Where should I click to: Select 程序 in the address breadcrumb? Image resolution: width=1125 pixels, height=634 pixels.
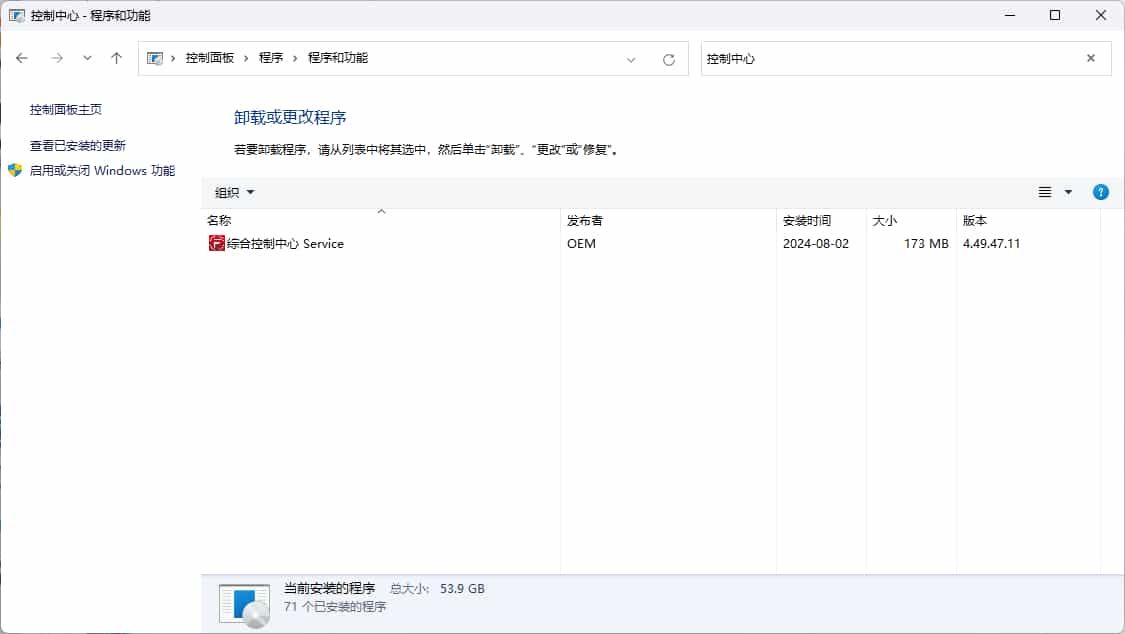(x=270, y=58)
